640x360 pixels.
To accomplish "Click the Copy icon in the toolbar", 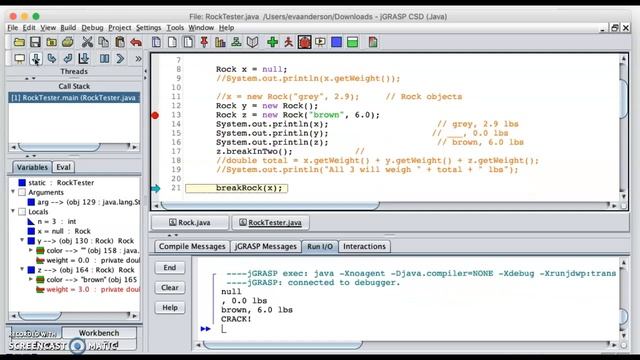I will click(x=104, y=42).
